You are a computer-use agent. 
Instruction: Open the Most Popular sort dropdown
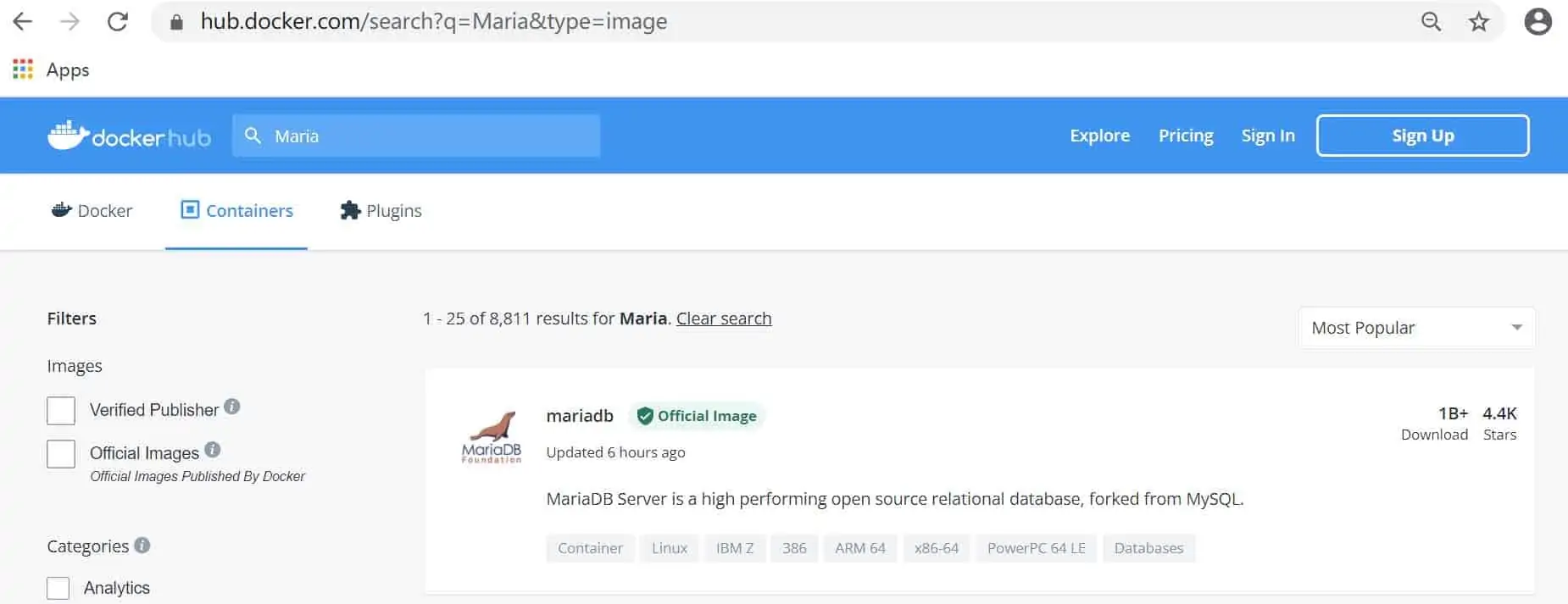coord(1416,328)
